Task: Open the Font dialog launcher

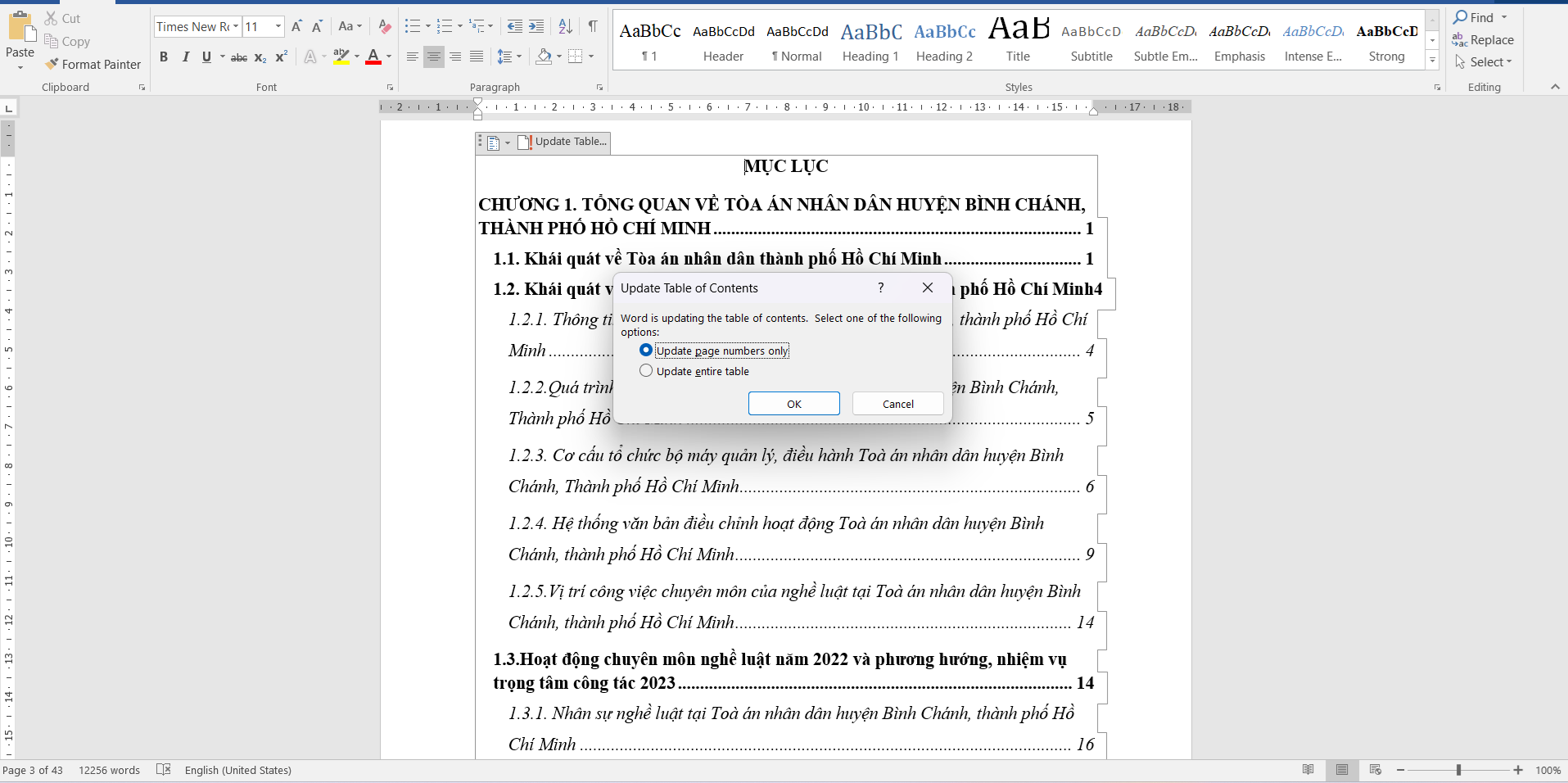Action: pyautogui.click(x=390, y=87)
